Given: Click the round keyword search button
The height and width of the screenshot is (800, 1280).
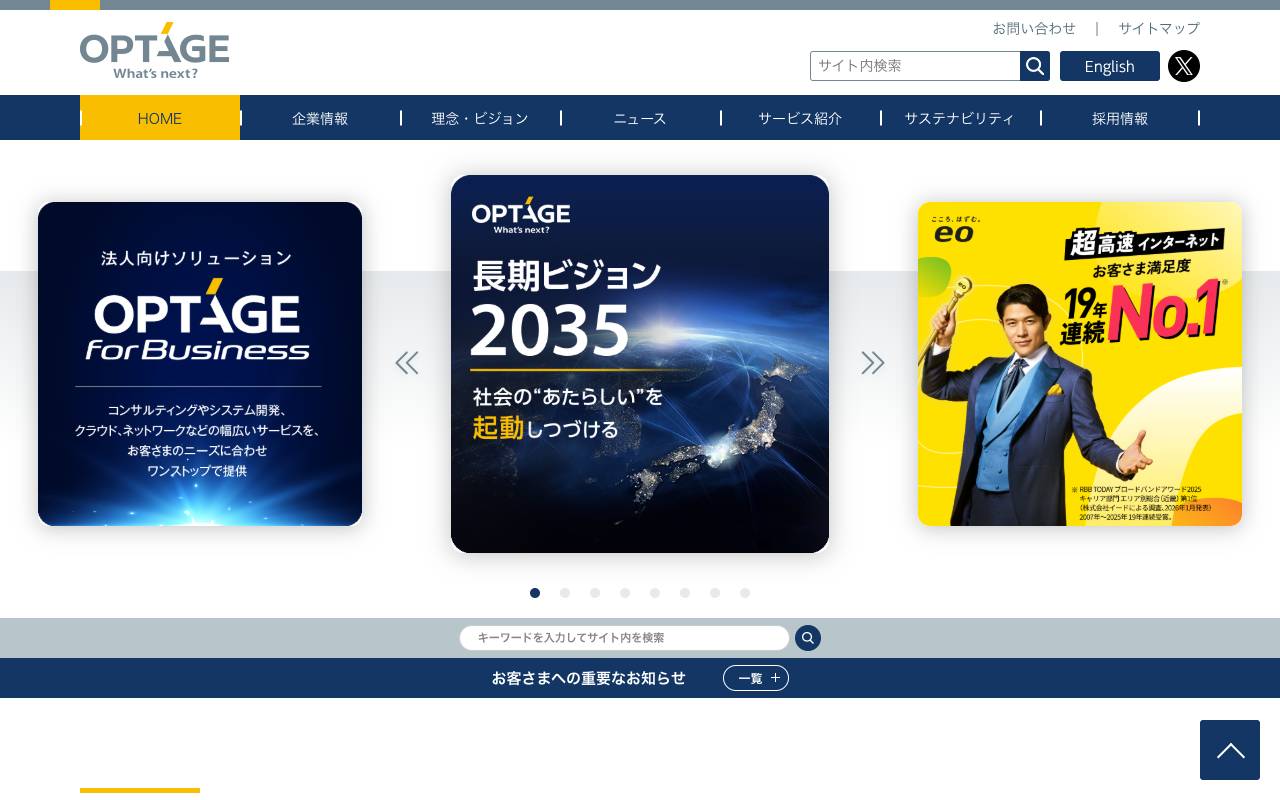Looking at the screenshot, I should pyautogui.click(x=808, y=638).
